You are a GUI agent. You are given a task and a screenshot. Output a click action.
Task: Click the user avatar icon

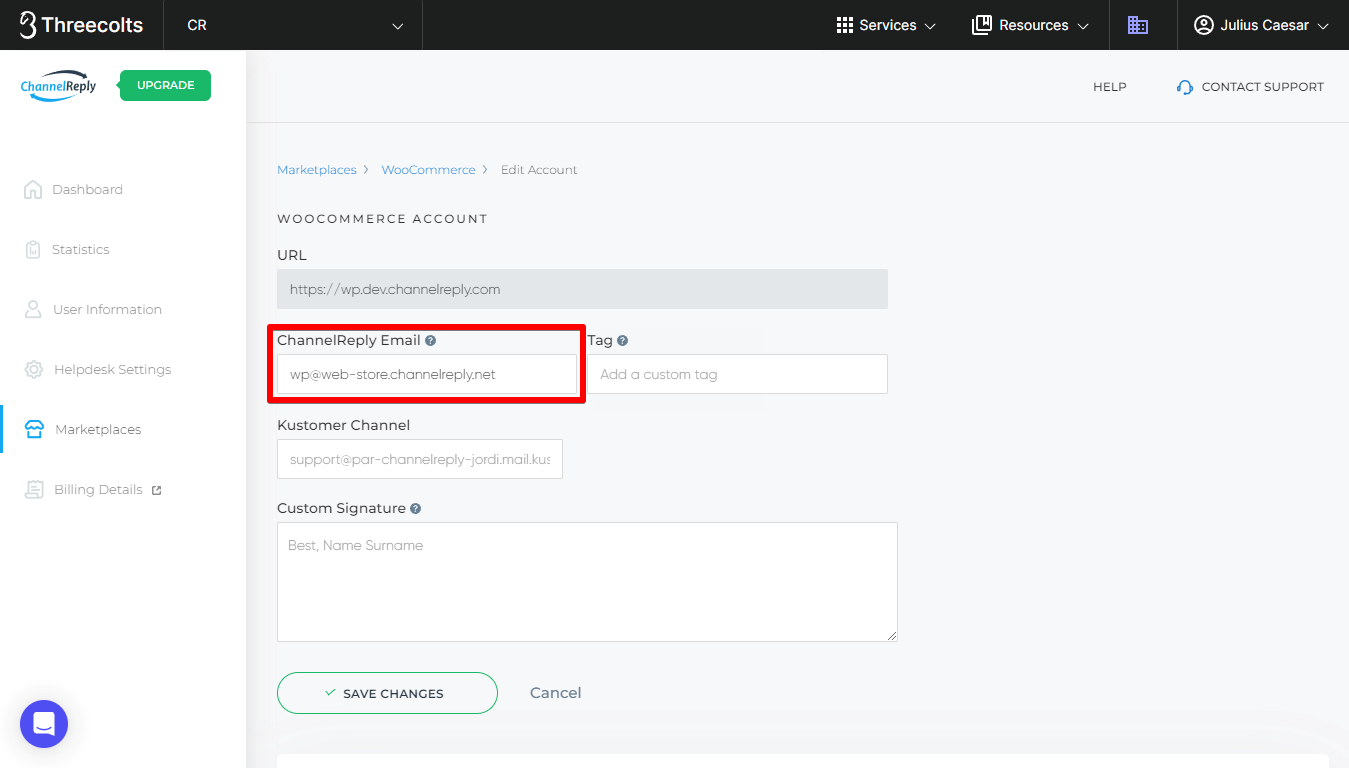(1203, 25)
